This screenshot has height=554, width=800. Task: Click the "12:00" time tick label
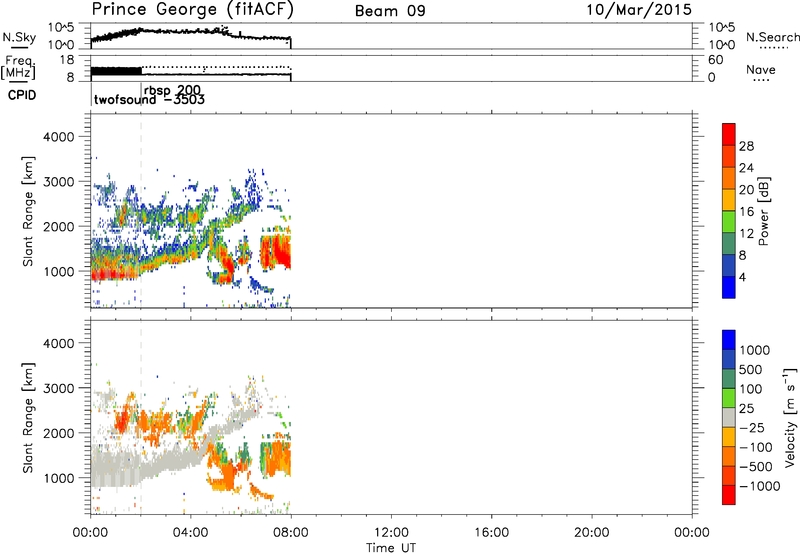pos(391,533)
